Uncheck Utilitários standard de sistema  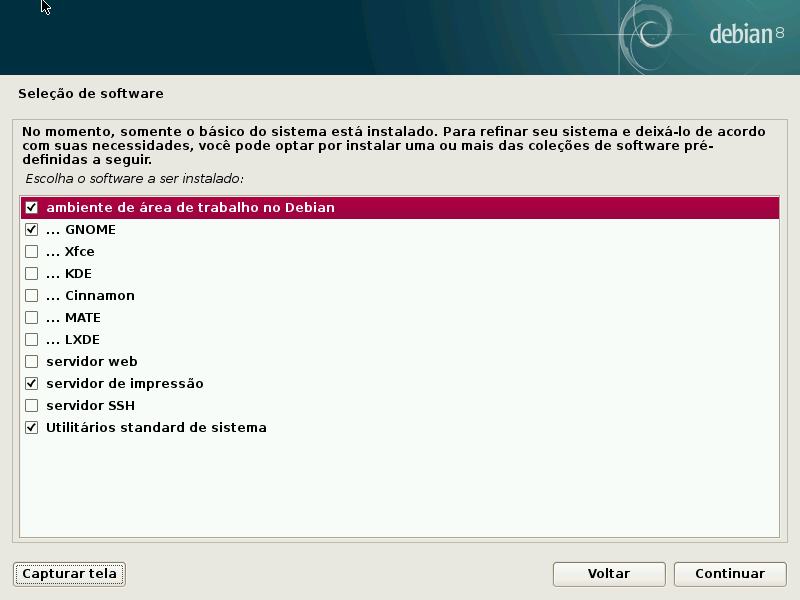(32, 428)
